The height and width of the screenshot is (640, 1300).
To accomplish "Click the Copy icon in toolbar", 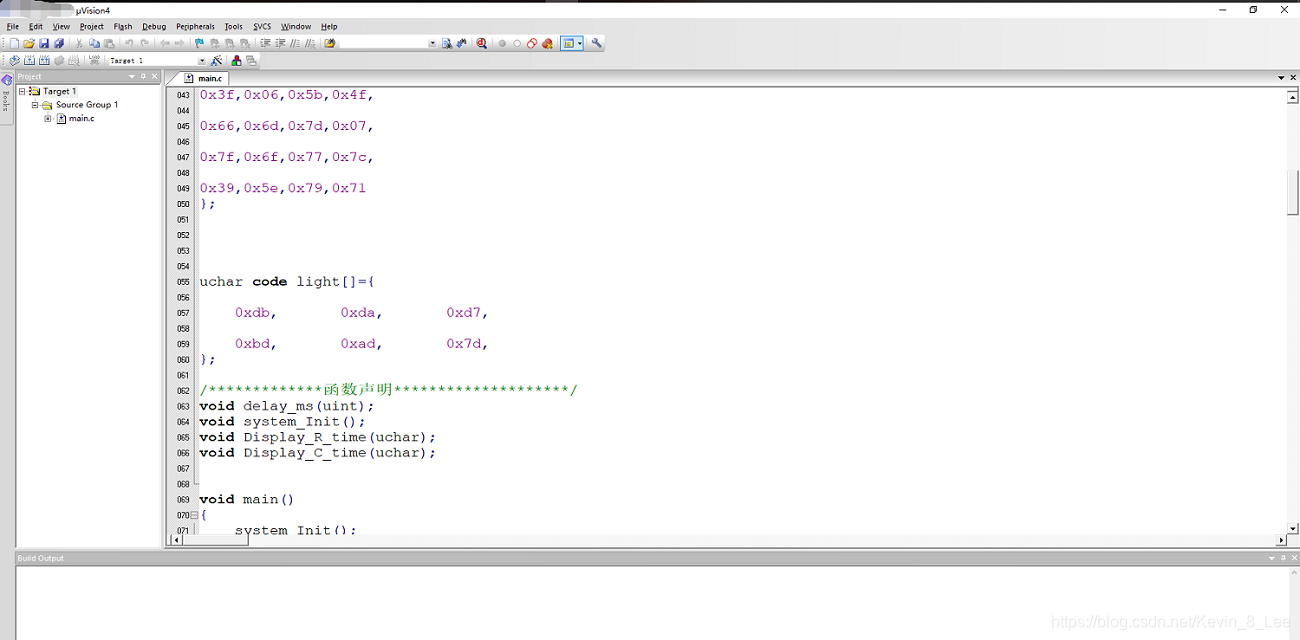I will 94,43.
